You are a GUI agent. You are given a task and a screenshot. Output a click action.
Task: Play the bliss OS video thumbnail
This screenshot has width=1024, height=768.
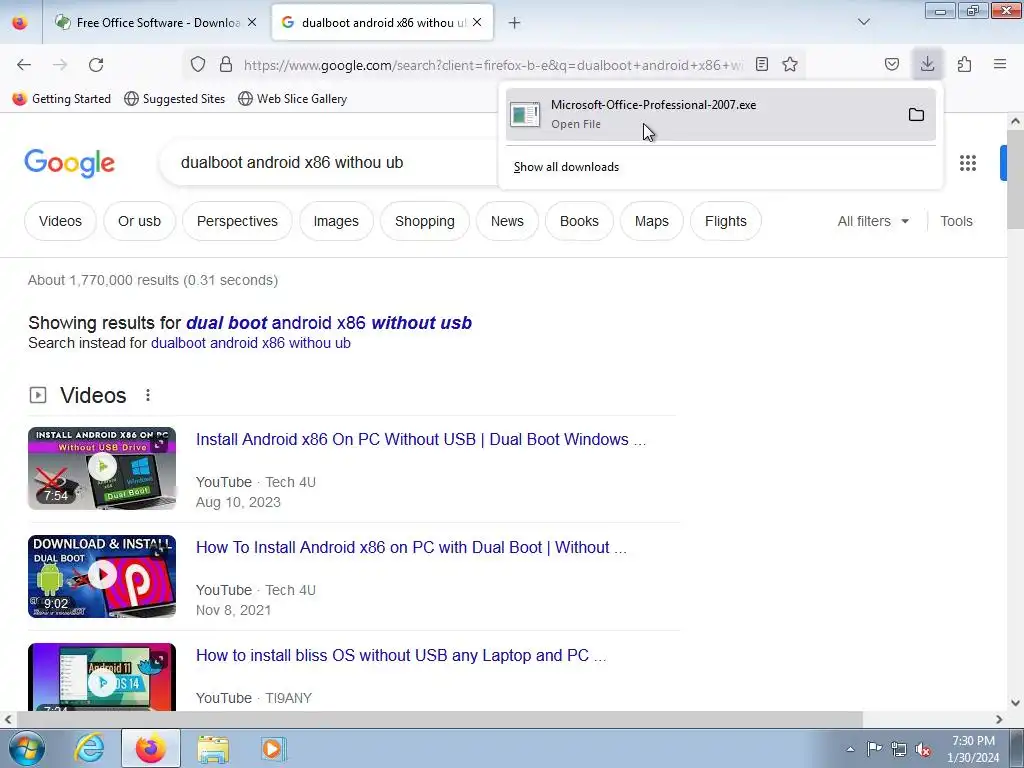tap(102, 677)
